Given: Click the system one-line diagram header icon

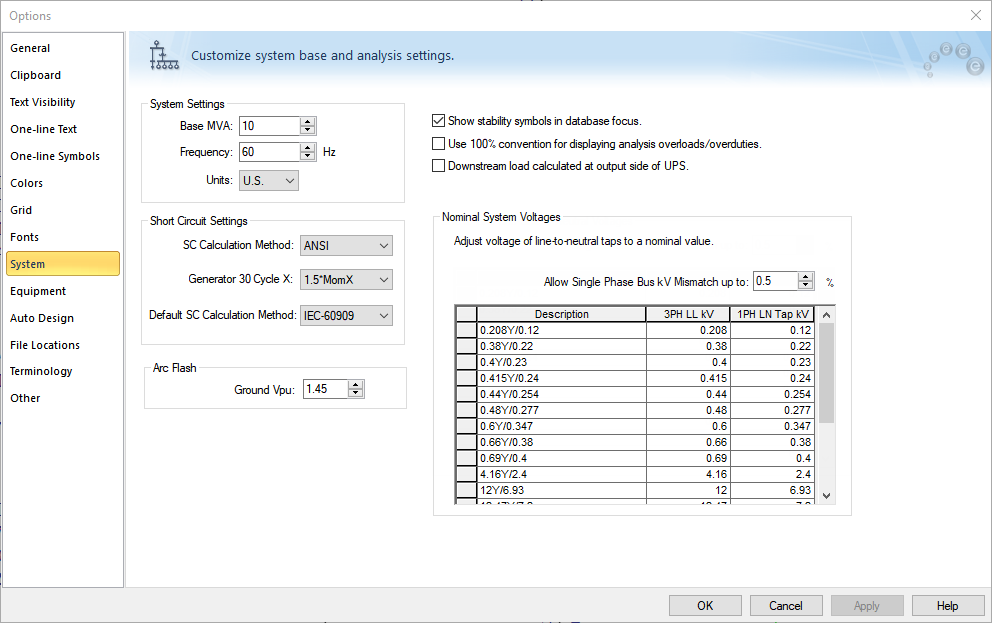Looking at the screenshot, I should coord(163,55).
